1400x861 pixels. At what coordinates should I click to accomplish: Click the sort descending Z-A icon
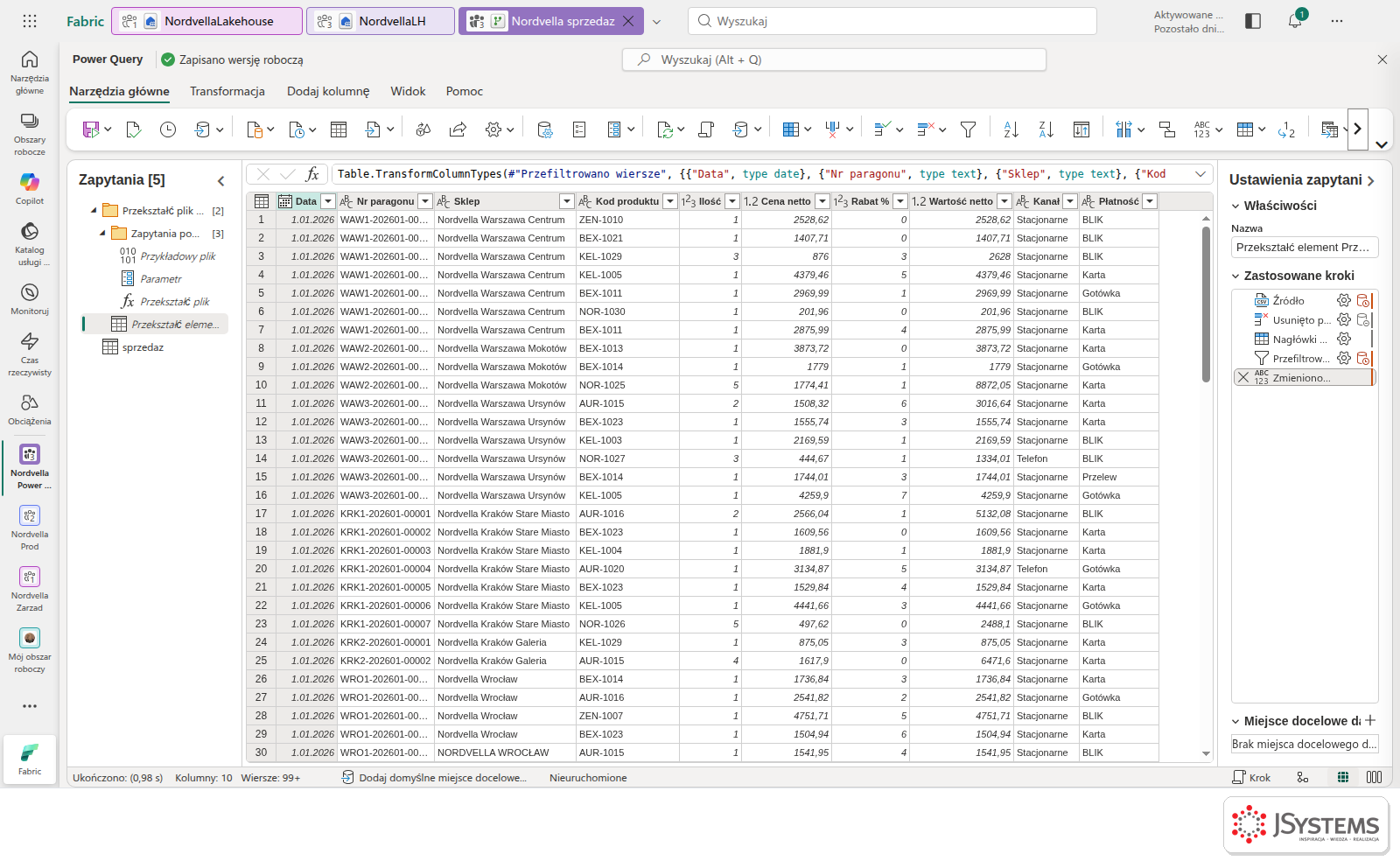(x=1046, y=129)
